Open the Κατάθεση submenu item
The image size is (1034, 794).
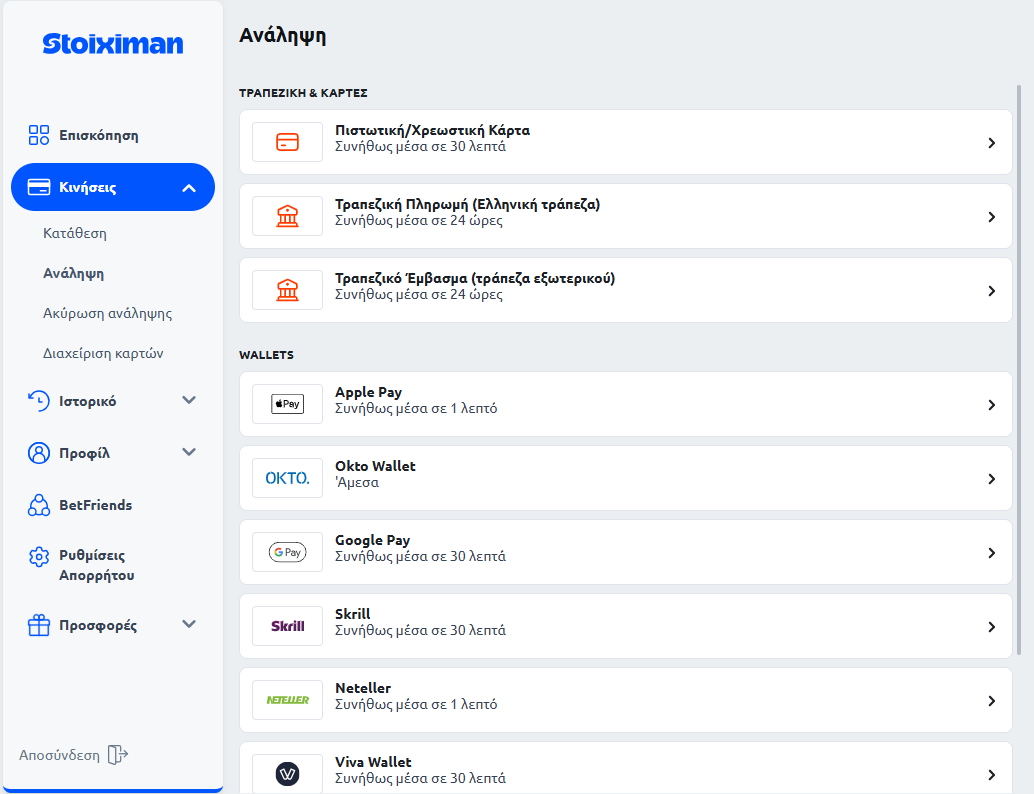click(75, 233)
